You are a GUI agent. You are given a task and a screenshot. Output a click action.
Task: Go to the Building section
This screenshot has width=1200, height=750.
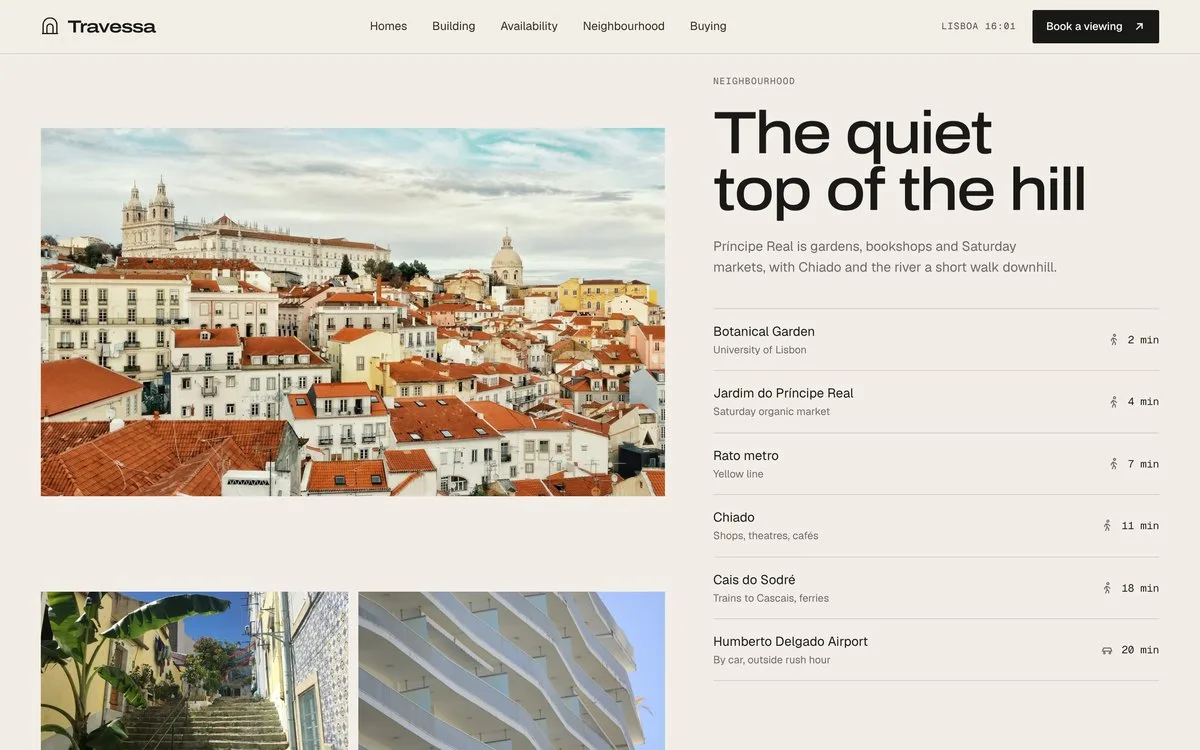click(x=454, y=26)
